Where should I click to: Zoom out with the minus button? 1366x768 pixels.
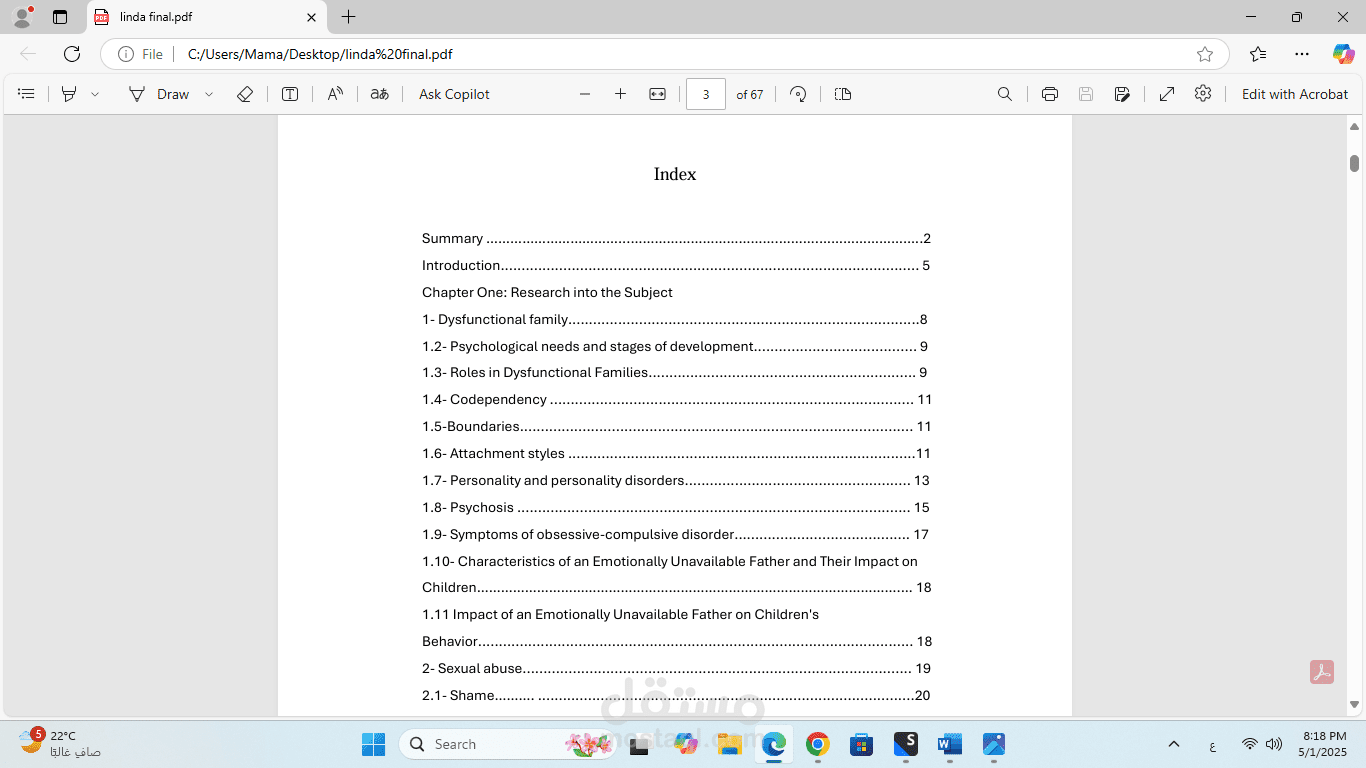[585, 94]
